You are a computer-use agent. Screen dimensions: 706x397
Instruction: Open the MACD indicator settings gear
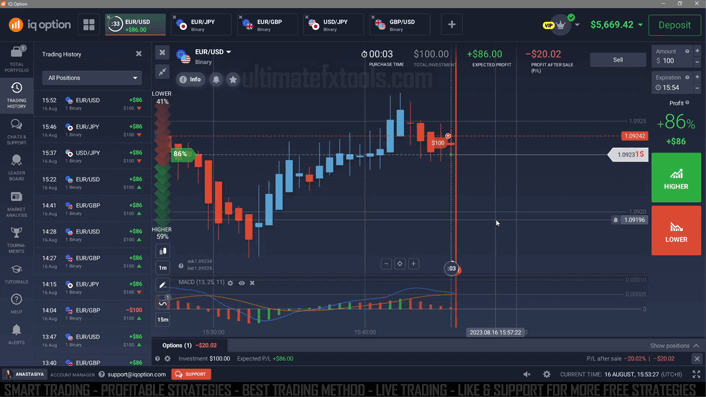[231, 283]
